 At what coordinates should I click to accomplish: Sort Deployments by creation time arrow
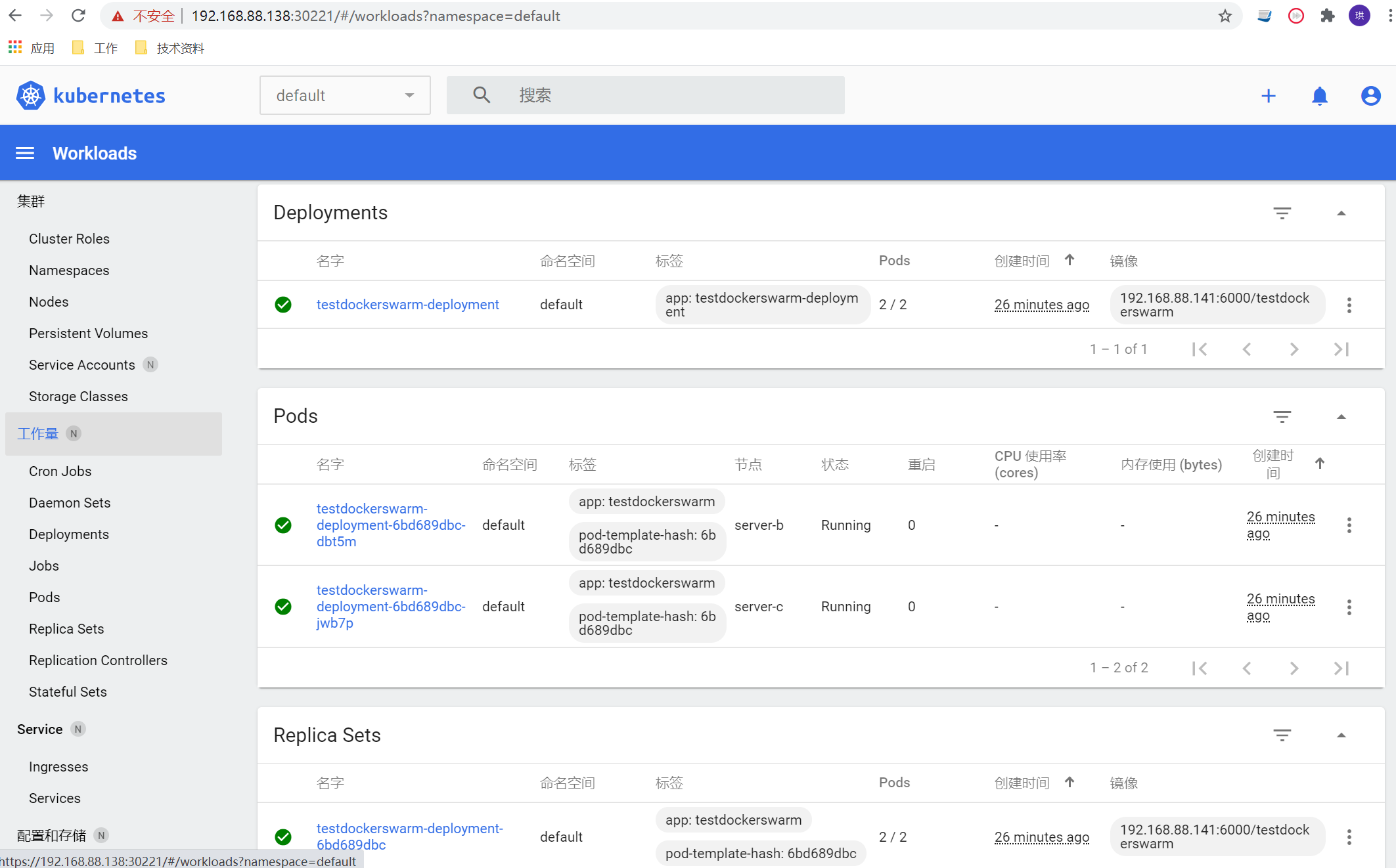pyautogui.click(x=1069, y=260)
